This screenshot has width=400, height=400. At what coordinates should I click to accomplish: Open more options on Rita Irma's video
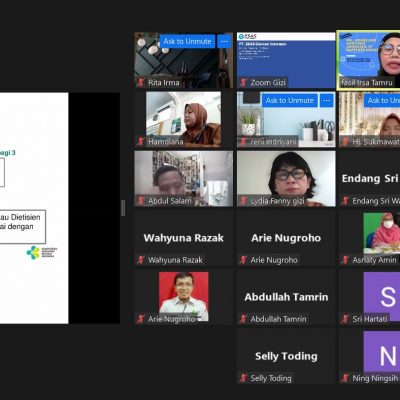(224, 41)
